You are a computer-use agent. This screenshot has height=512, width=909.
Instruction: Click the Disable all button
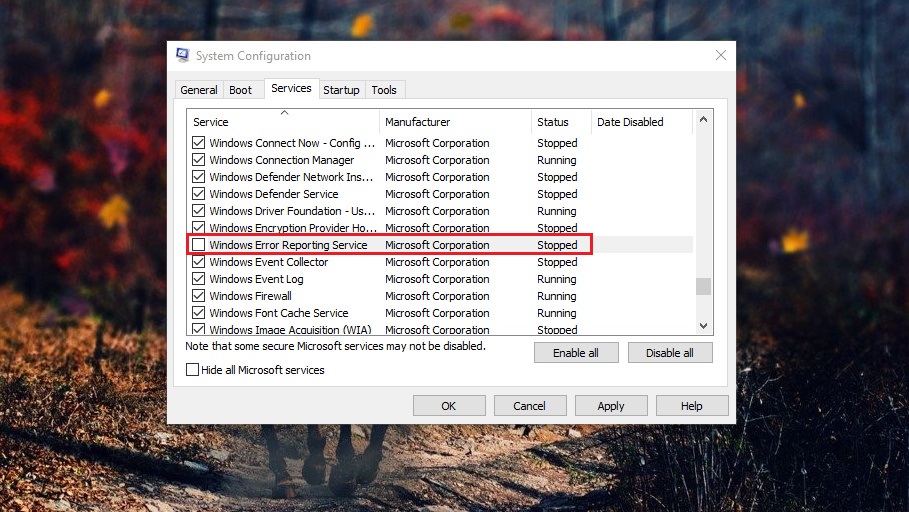click(670, 353)
